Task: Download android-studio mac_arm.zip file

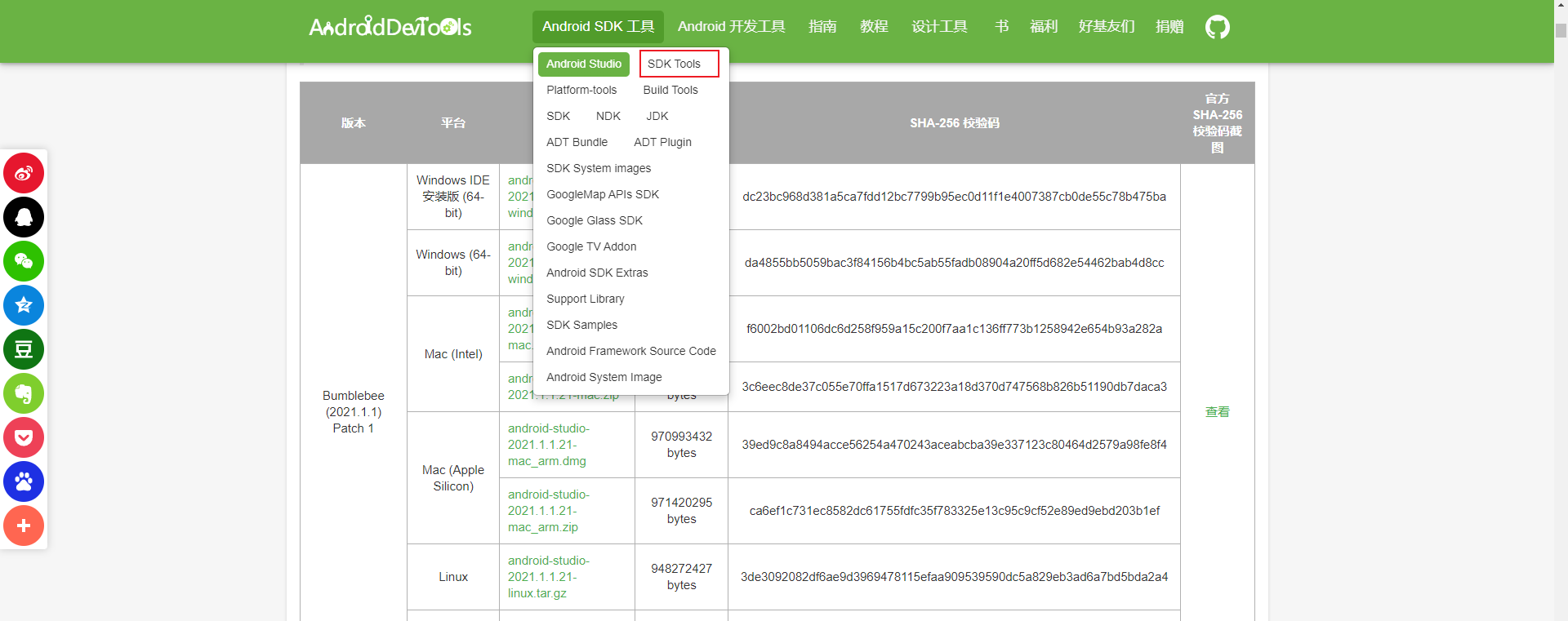Action: coord(548,511)
